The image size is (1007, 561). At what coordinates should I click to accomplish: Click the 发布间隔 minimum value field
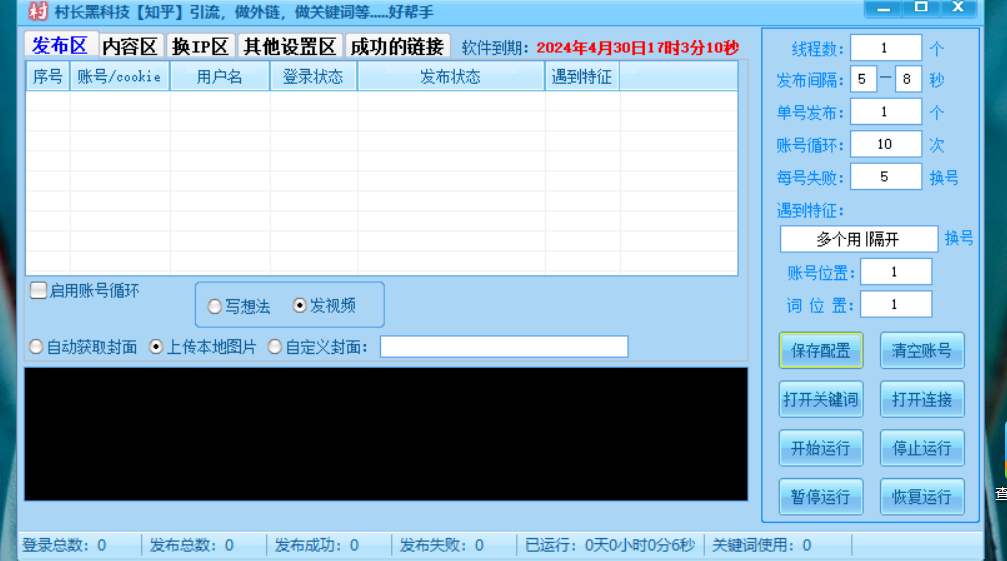click(863, 79)
